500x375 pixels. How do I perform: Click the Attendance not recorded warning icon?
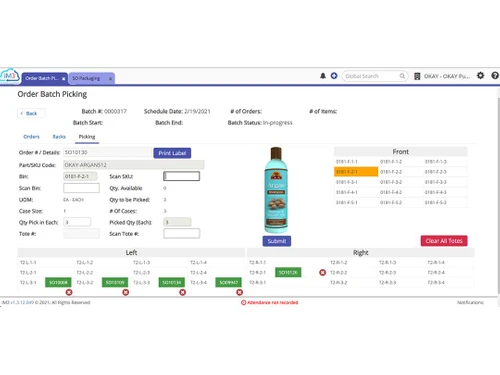coord(243,303)
